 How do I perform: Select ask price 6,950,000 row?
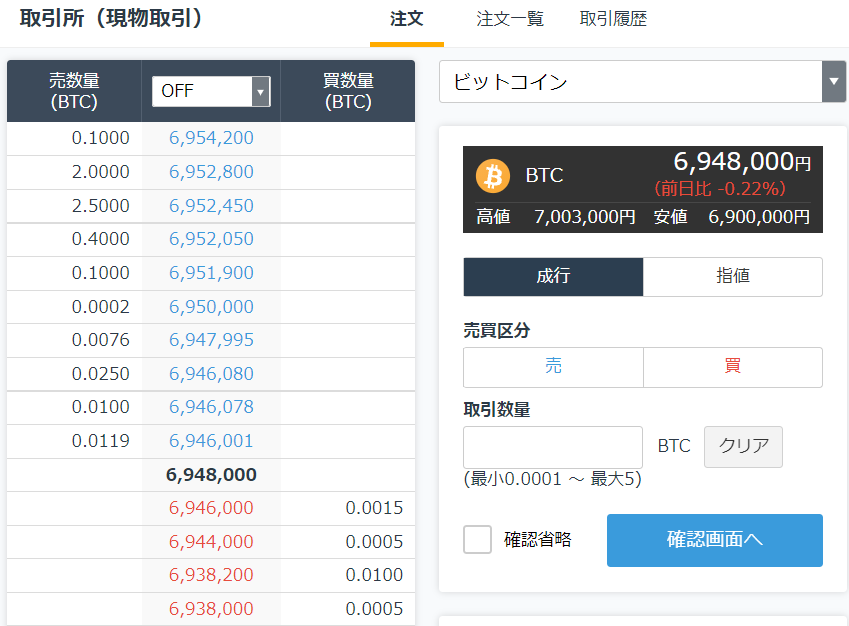pyautogui.click(x=211, y=307)
